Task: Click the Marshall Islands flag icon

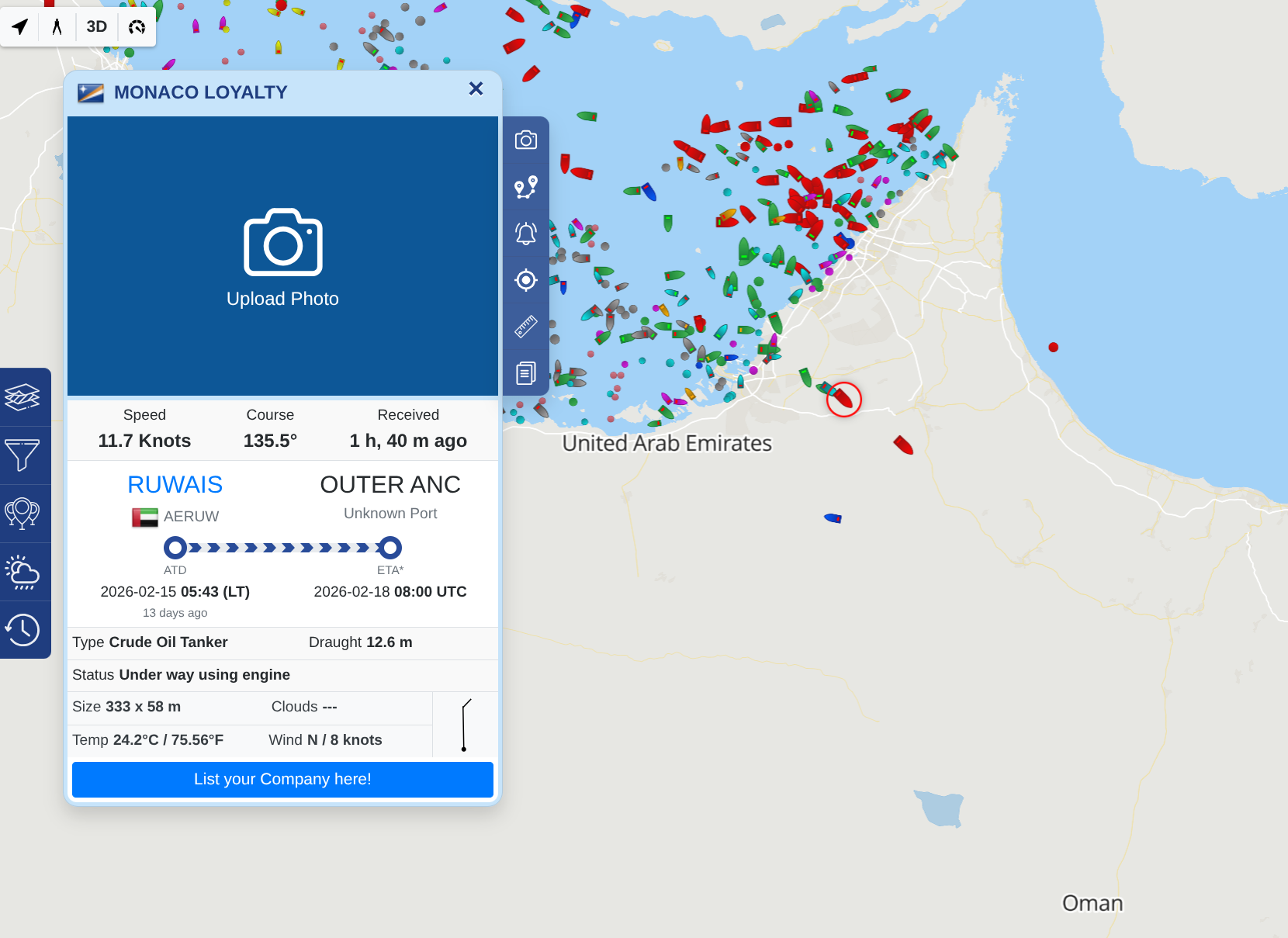Action: coord(91,93)
